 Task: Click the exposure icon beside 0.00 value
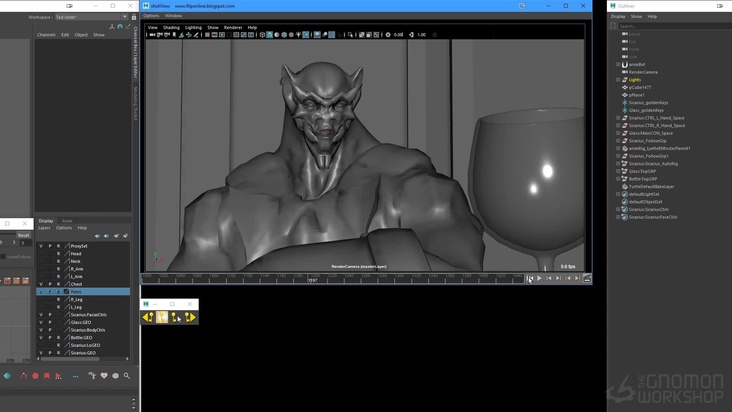coord(388,35)
